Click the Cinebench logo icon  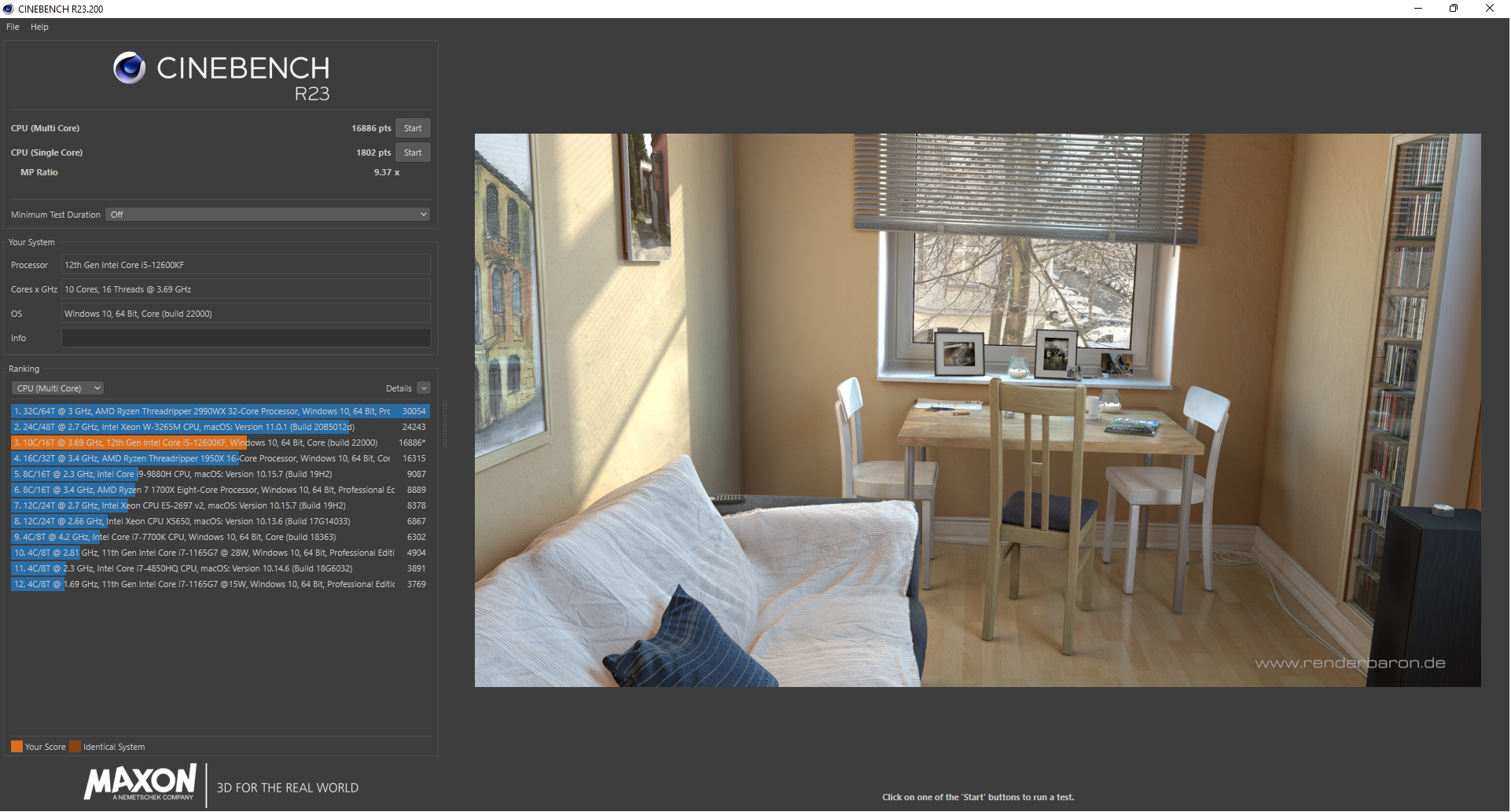coord(129,68)
